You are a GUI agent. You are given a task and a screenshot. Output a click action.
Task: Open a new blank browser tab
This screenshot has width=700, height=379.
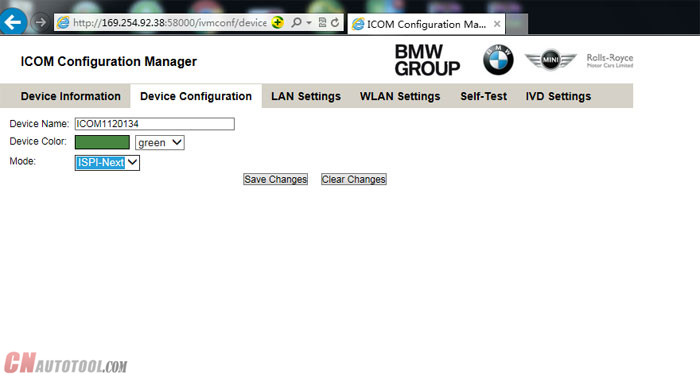(x=517, y=24)
